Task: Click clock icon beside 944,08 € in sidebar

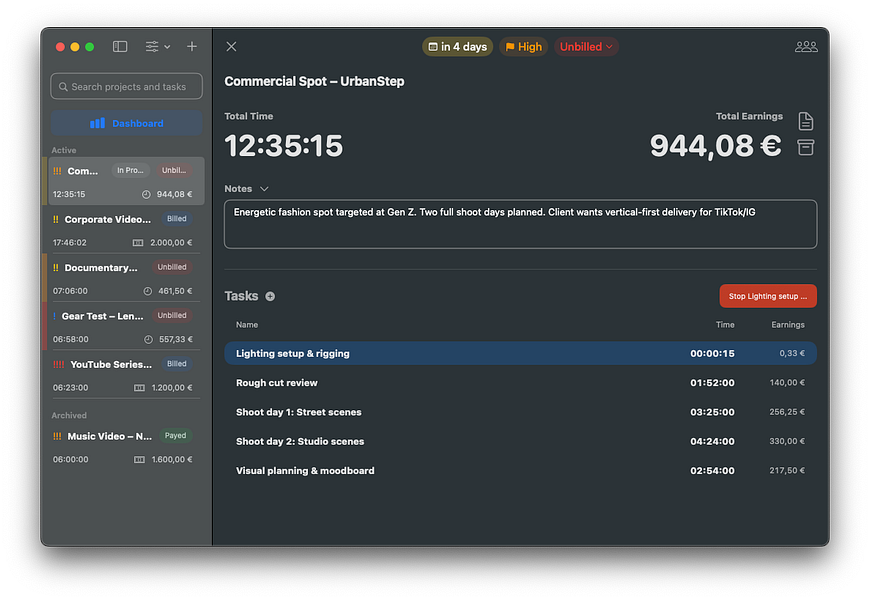Action: (146, 194)
